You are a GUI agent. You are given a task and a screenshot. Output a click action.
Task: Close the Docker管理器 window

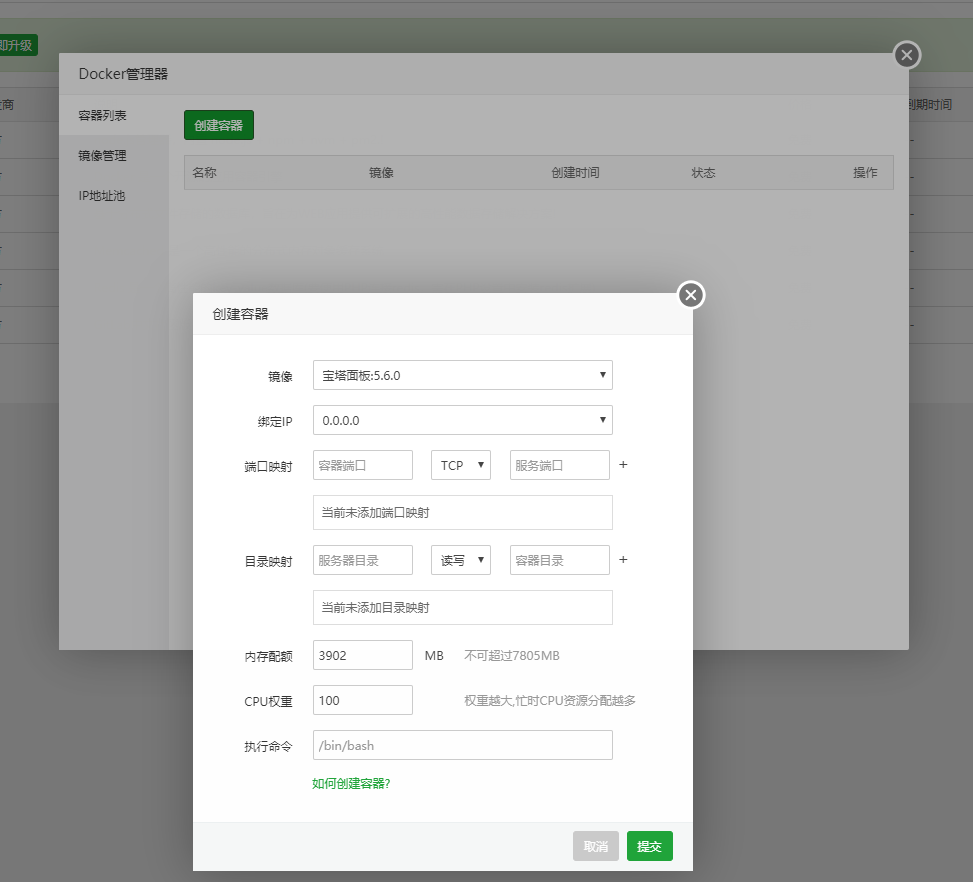tap(907, 55)
